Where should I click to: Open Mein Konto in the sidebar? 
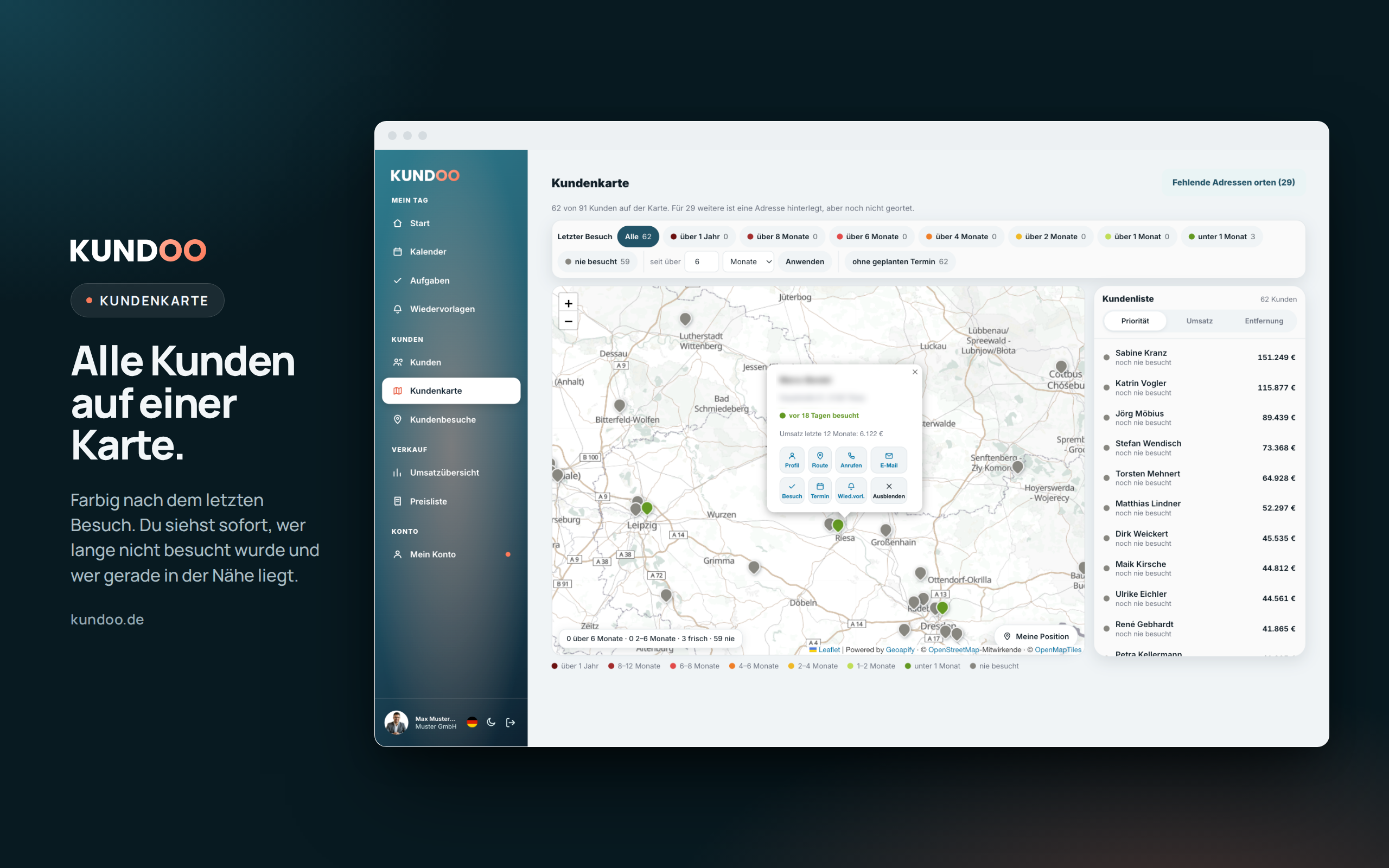(451, 554)
